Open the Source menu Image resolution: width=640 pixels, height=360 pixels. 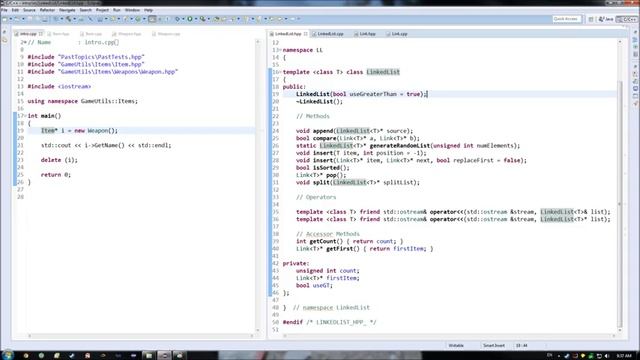point(29,10)
